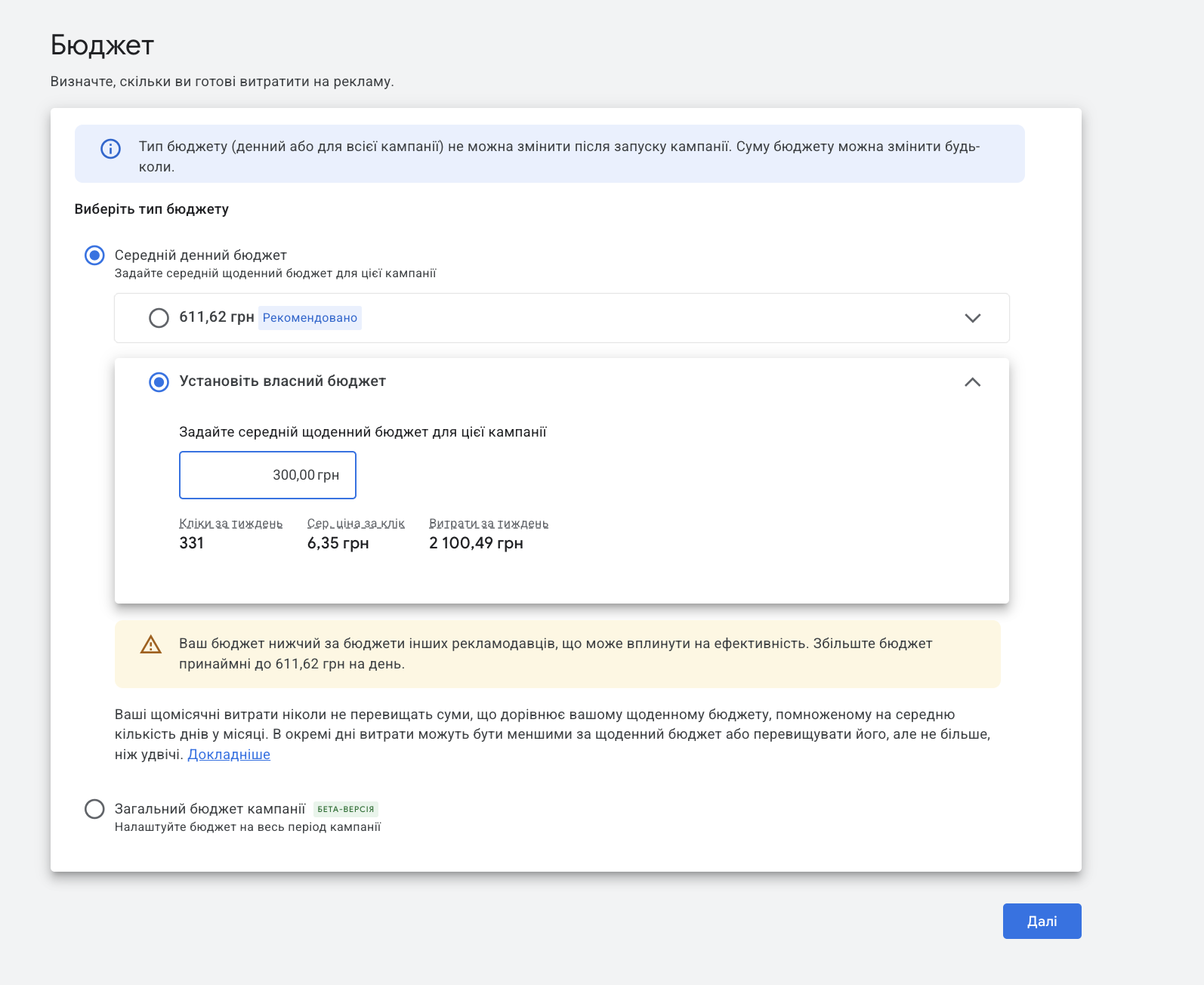The image size is (1204, 985).
Task: Click the 'Бюджет' page heading
Action: [102, 45]
